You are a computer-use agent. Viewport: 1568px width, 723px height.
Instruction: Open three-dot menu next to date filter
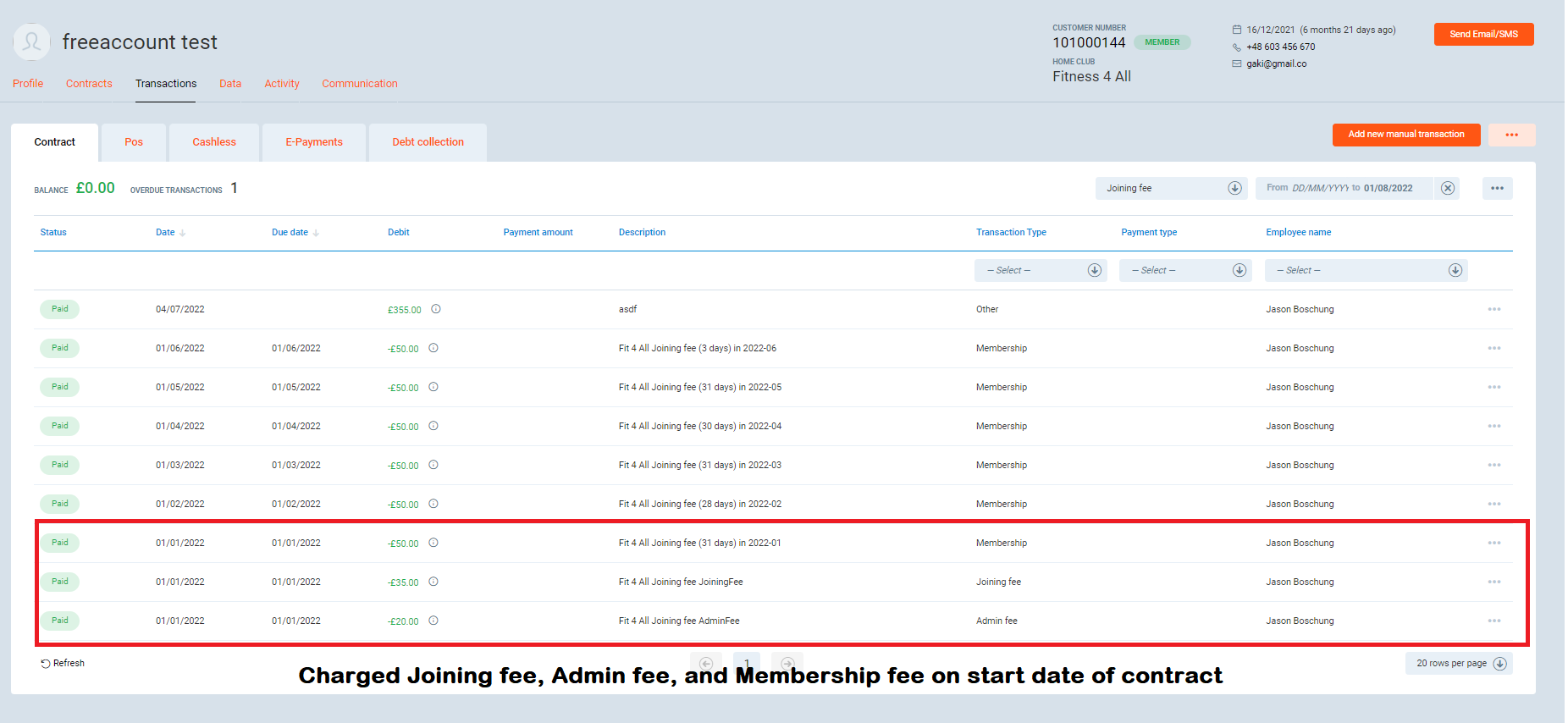[x=1496, y=188]
